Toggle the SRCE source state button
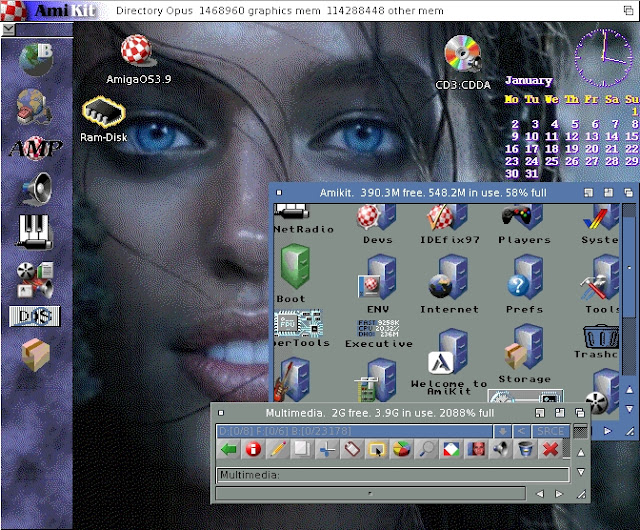Viewport: 640px width, 530px height. click(550, 432)
